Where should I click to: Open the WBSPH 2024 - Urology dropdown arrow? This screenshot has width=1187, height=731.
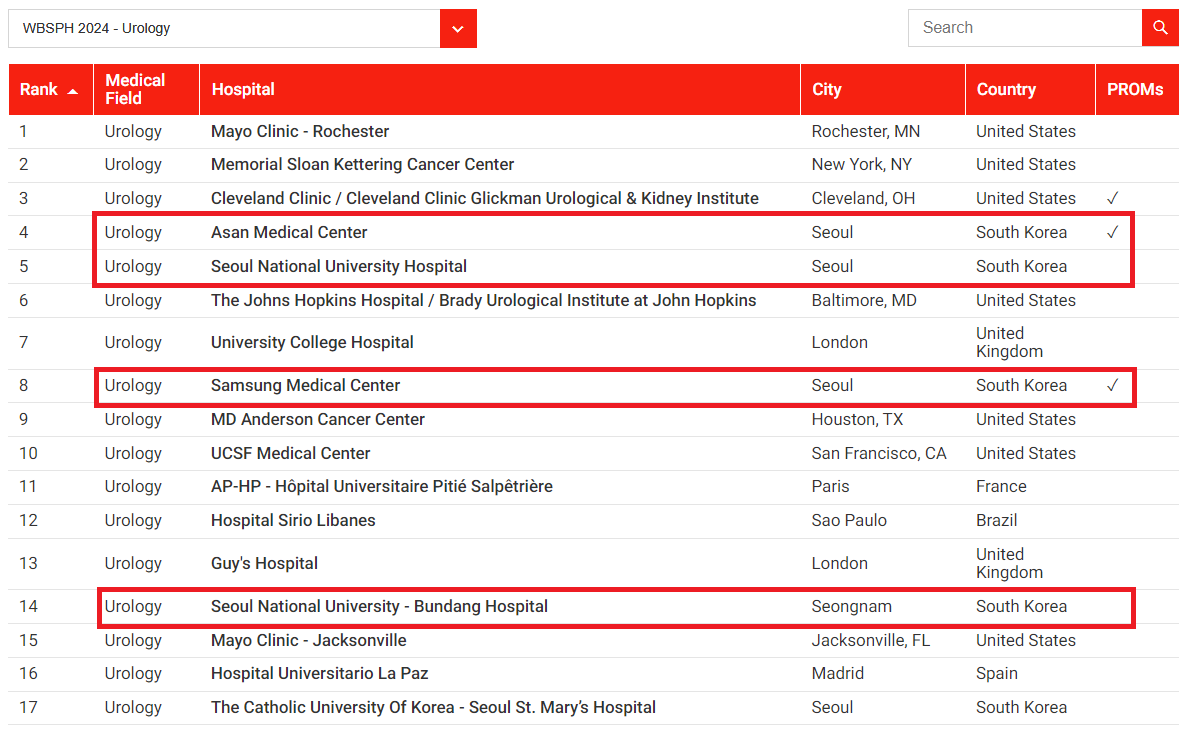[458, 29]
